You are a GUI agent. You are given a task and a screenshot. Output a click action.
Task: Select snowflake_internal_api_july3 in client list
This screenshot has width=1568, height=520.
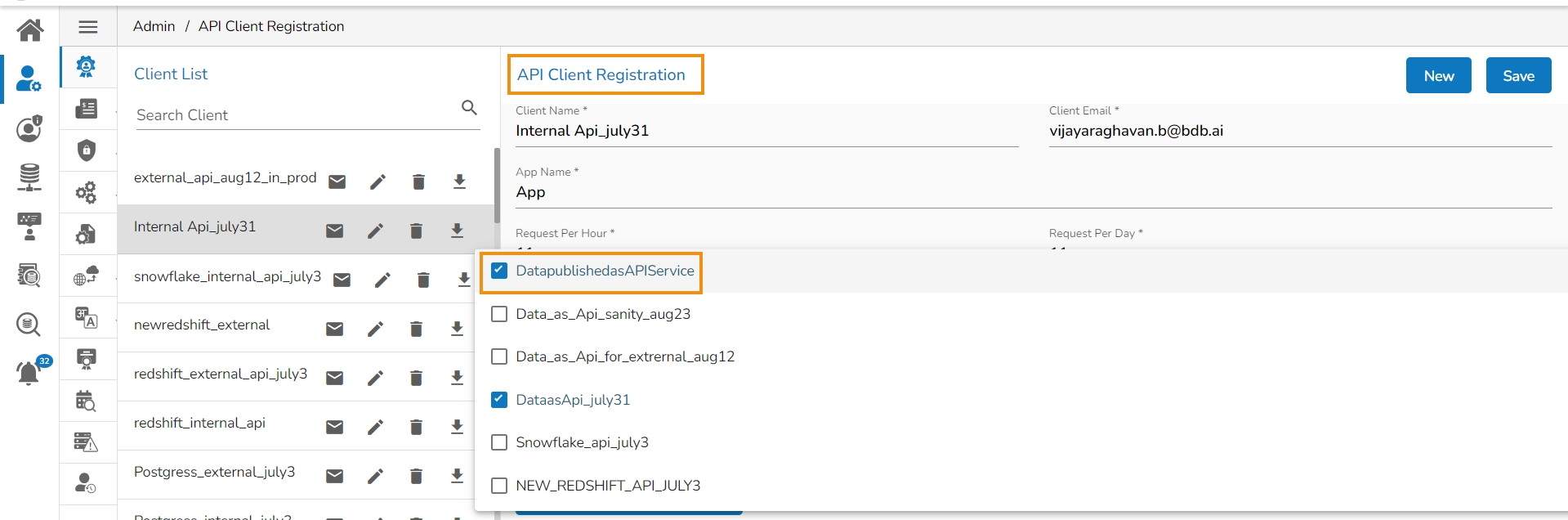[x=227, y=276]
